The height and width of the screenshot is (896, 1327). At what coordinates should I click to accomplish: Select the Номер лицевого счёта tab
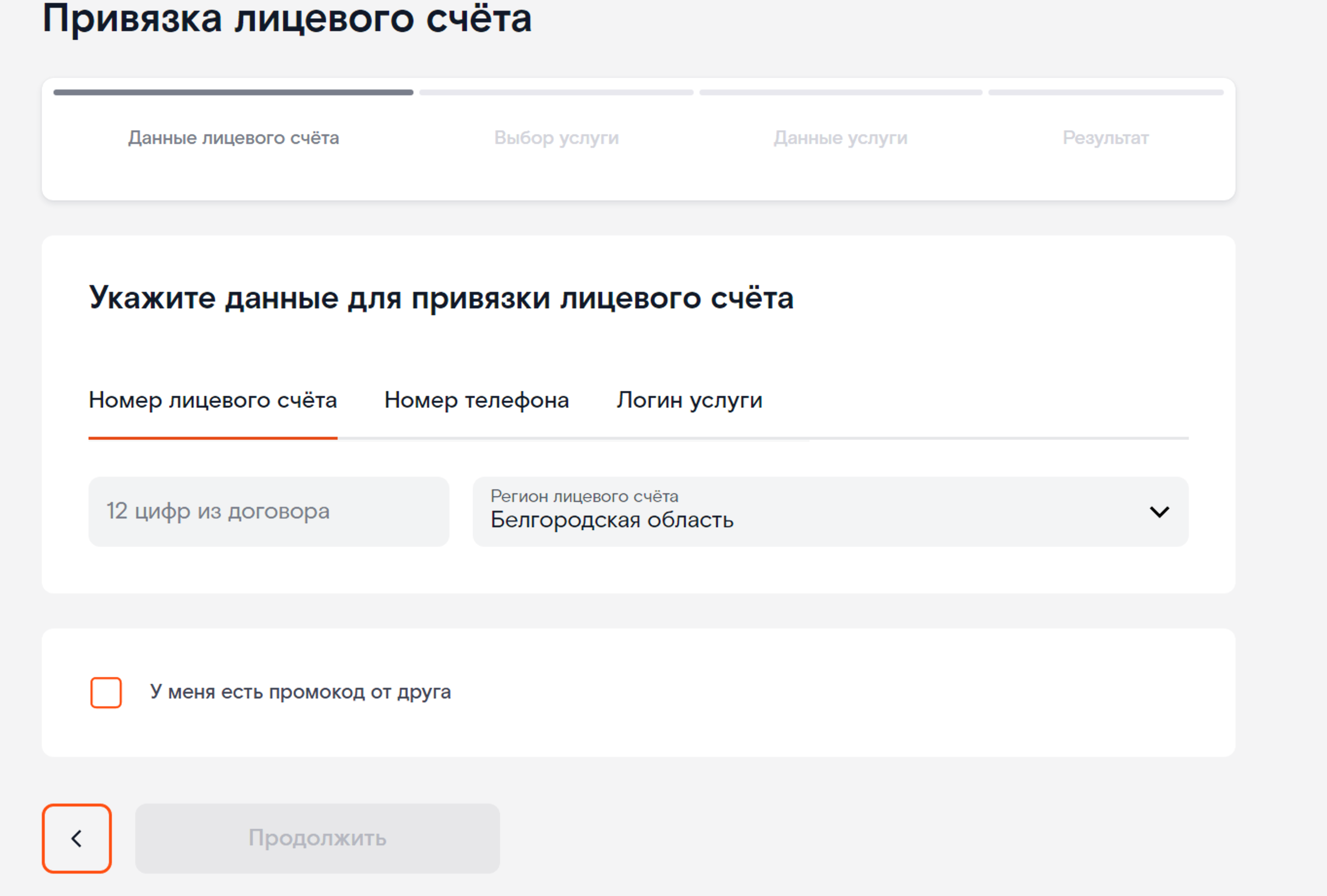[213, 400]
